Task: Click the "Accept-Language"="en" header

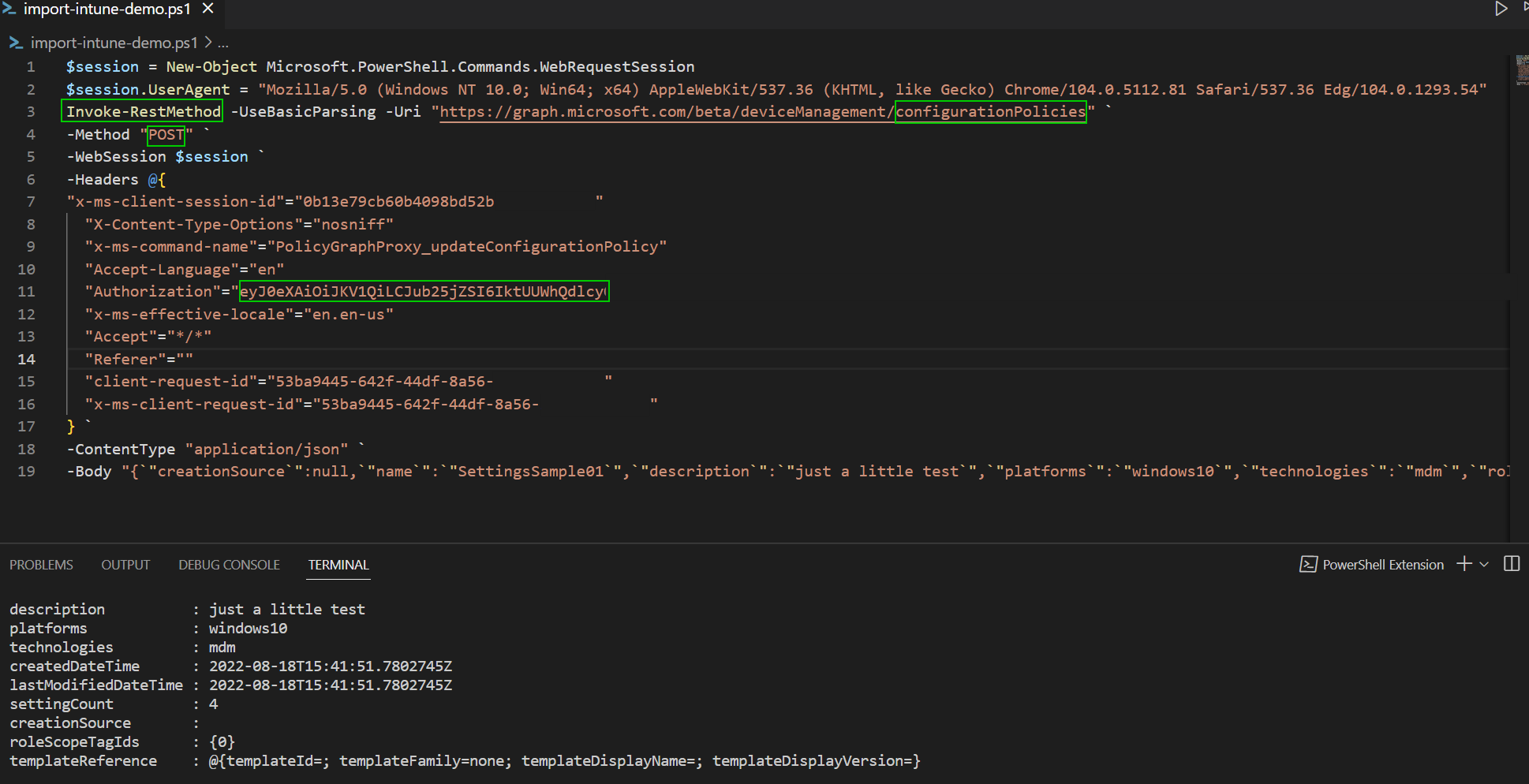Action: point(184,270)
